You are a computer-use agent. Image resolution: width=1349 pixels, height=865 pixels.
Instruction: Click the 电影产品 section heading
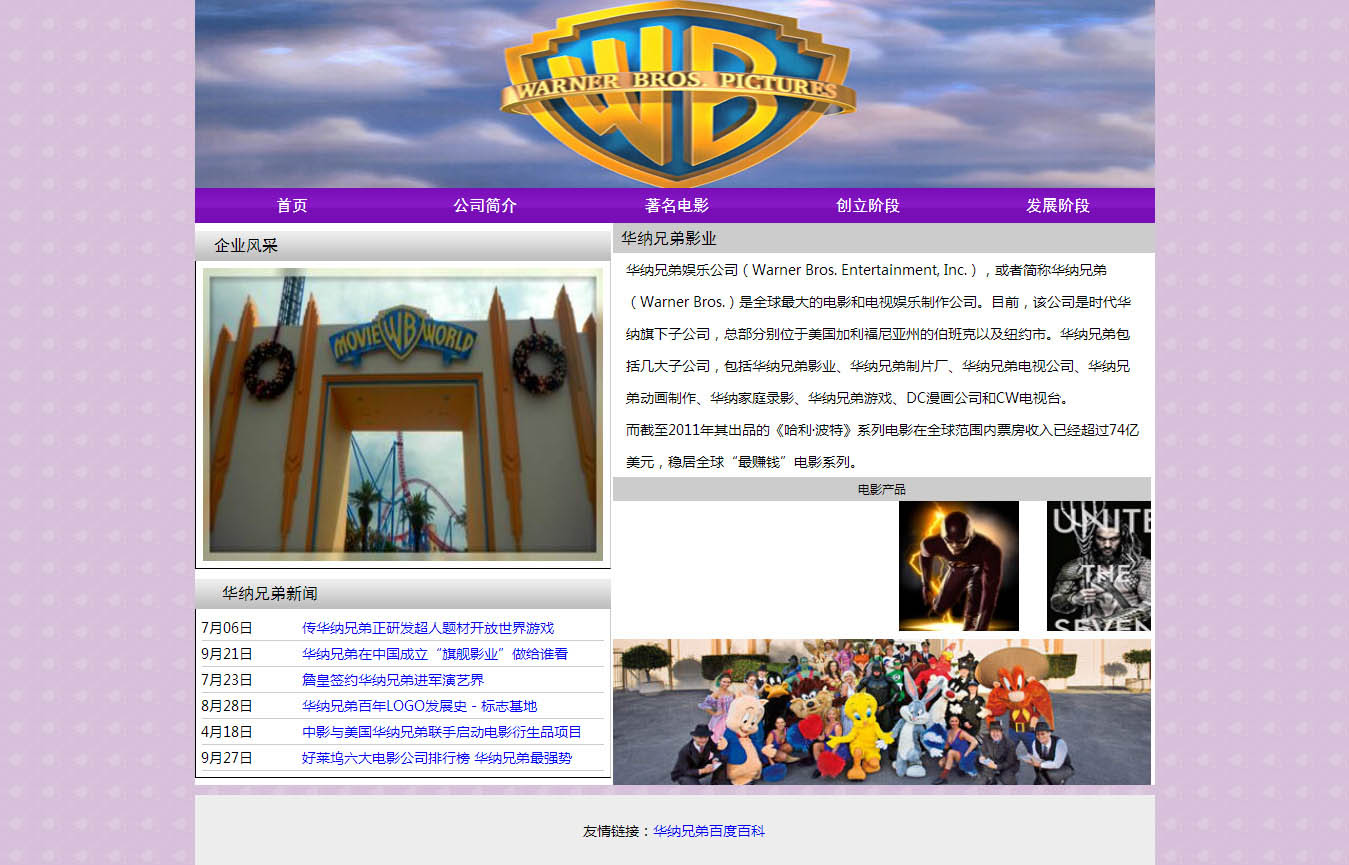click(882, 489)
